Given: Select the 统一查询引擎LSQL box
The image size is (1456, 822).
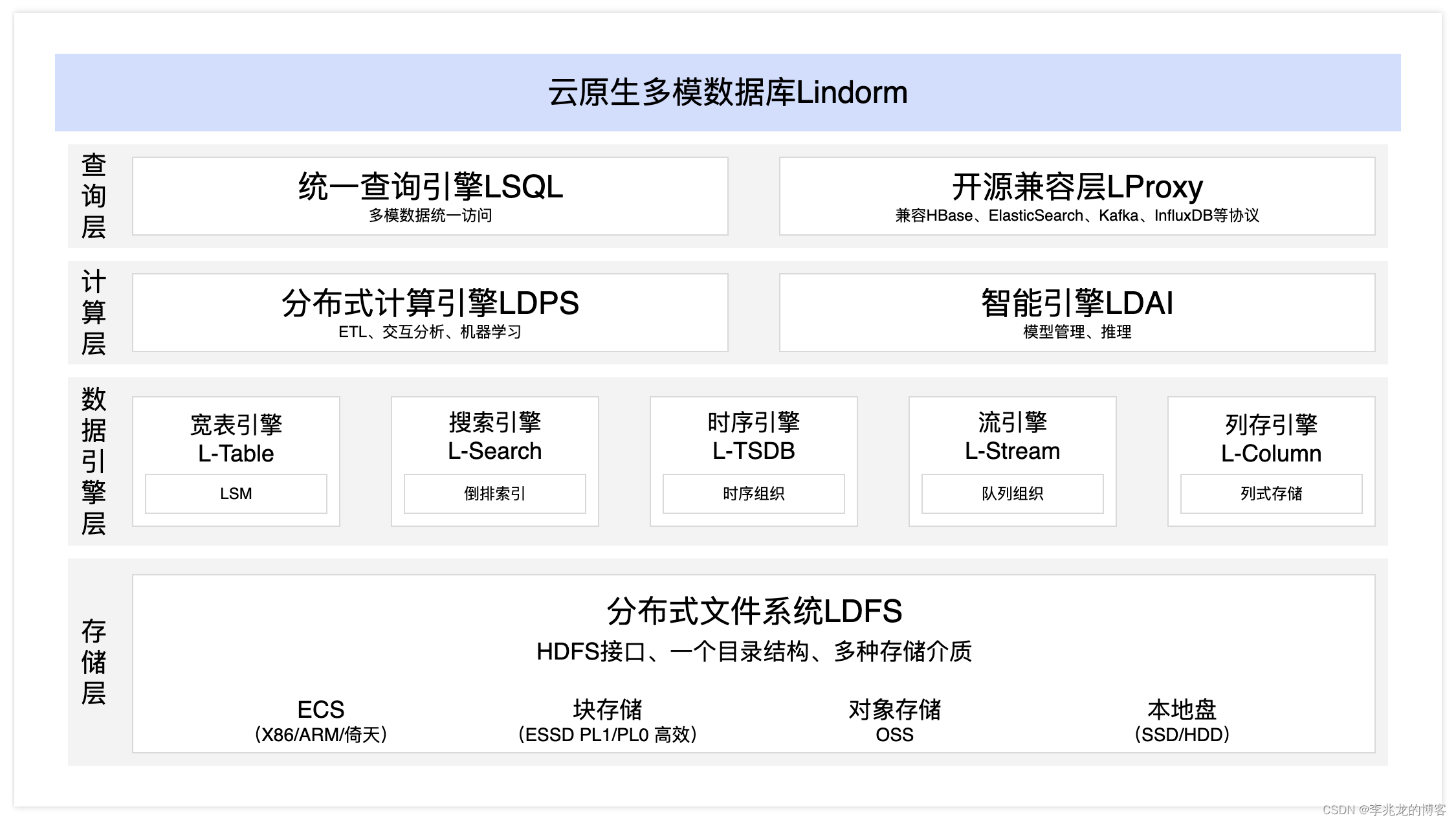Looking at the screenshot, I should (430, 196).
